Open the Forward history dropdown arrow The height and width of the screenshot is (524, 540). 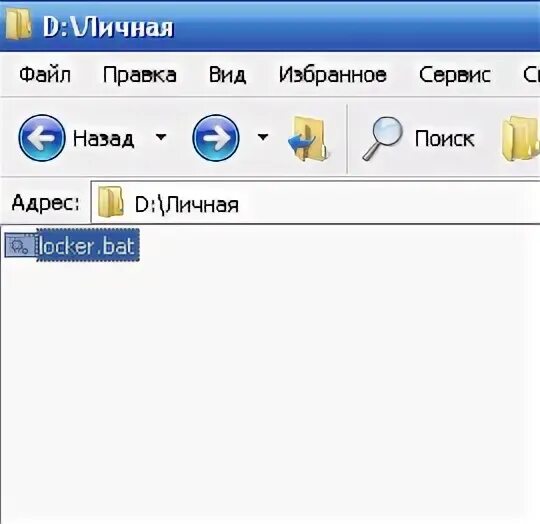point(263,137)
